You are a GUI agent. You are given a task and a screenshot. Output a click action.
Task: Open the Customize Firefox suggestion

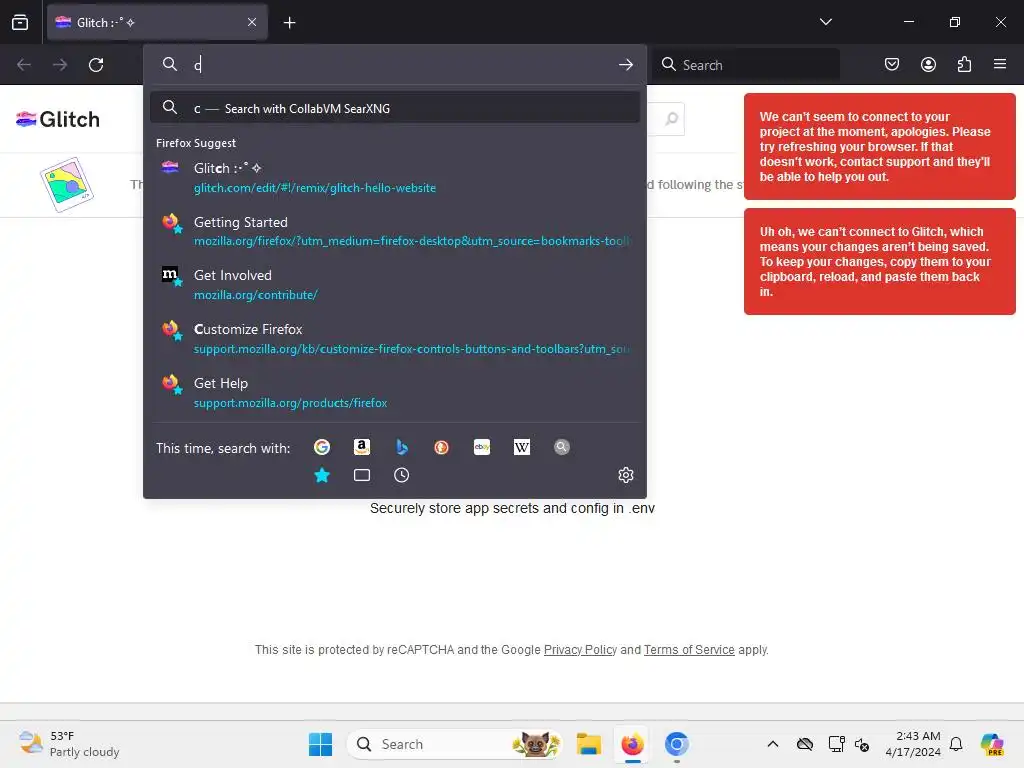(394, 339)
